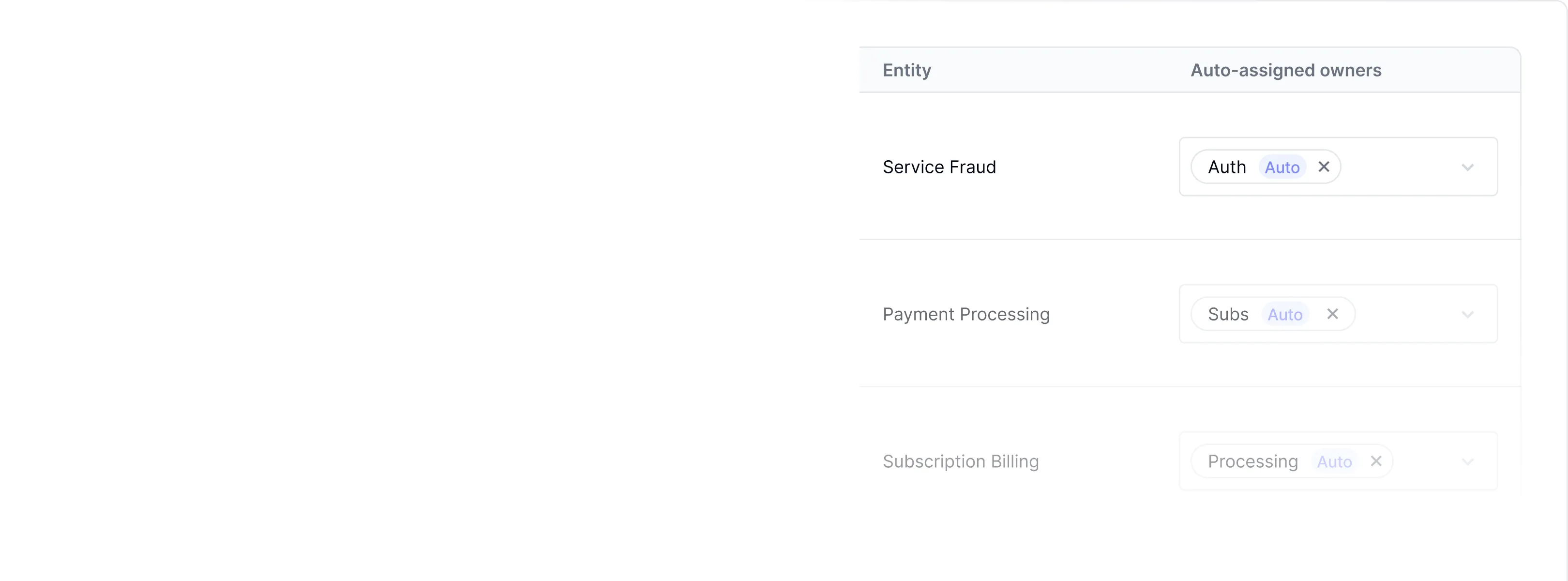Click the Auto badge on the Auth chip

coord(1282,166)
